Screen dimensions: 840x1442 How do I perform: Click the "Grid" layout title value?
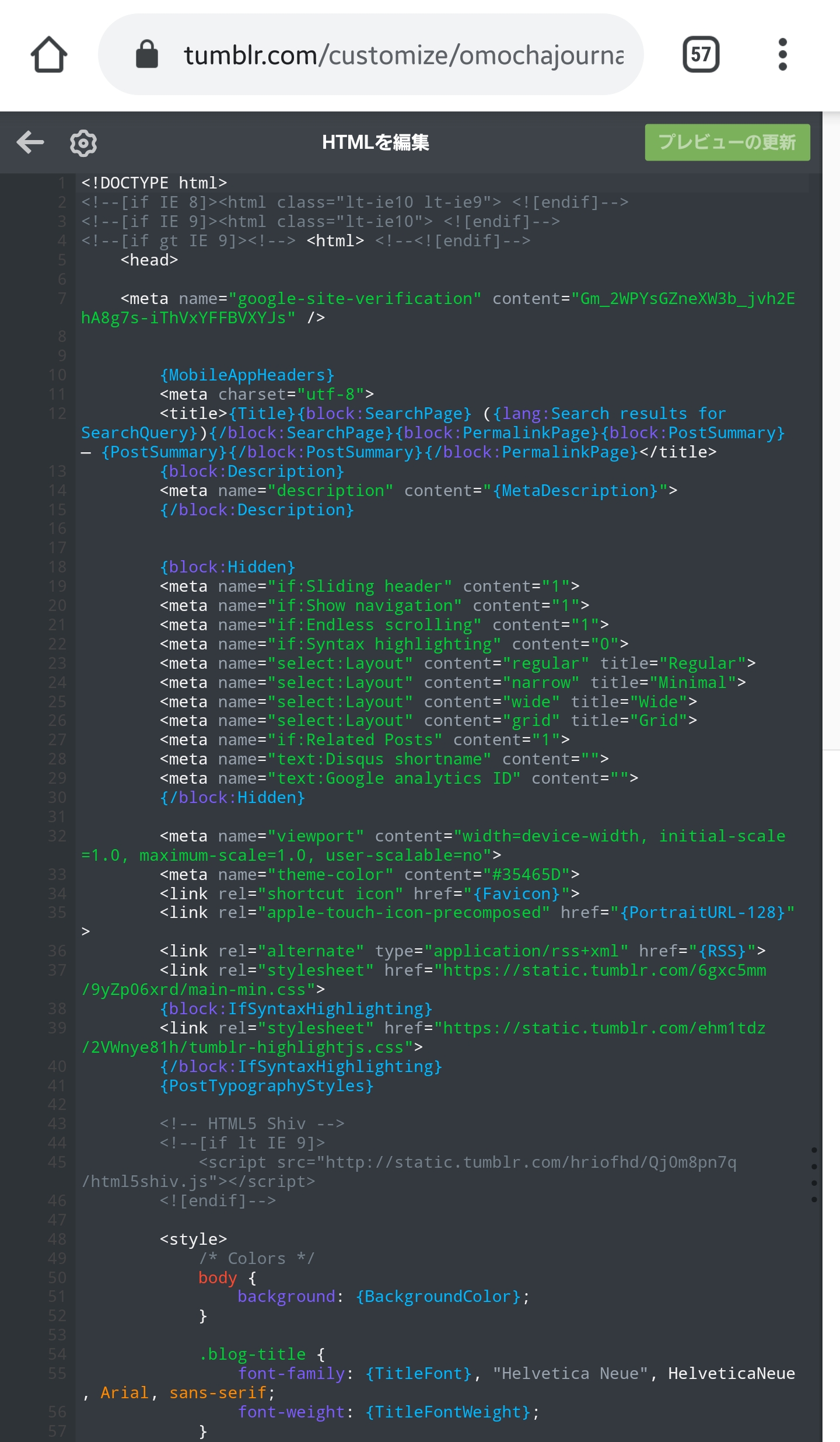coord(659,721)
